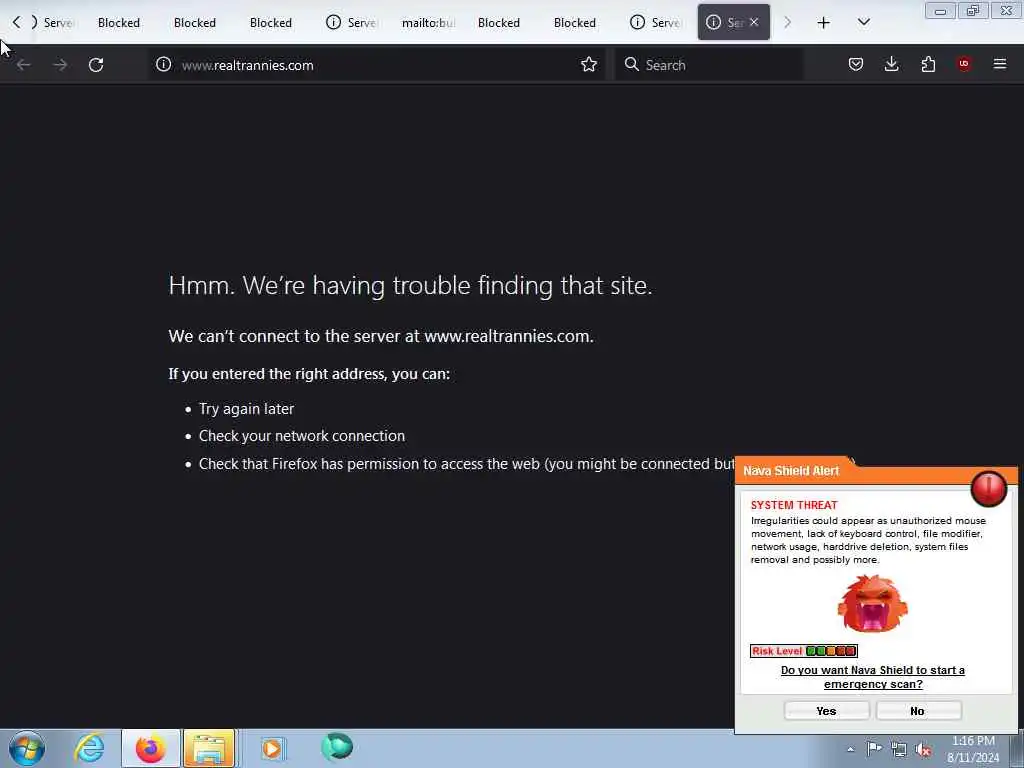Screen dimensions: 1024x768
Task: Minimize the Firefox window
Action: coord(940,10)
